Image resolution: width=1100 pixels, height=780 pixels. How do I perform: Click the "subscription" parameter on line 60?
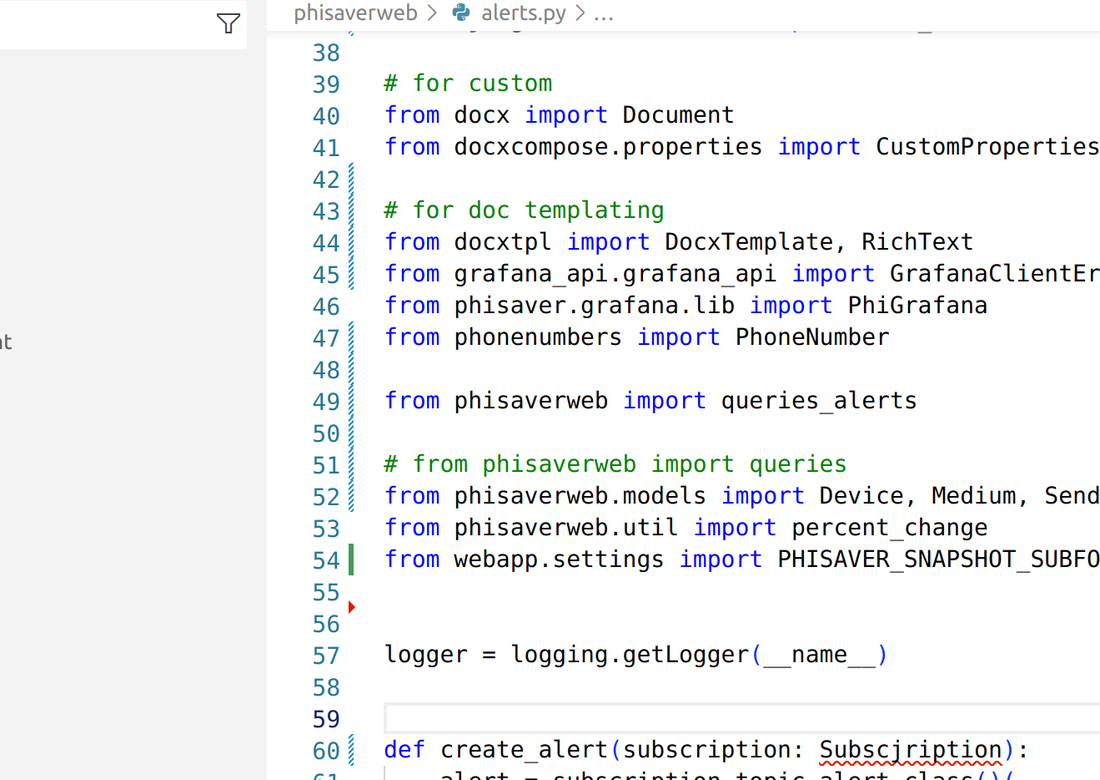[x=706, y=750]
